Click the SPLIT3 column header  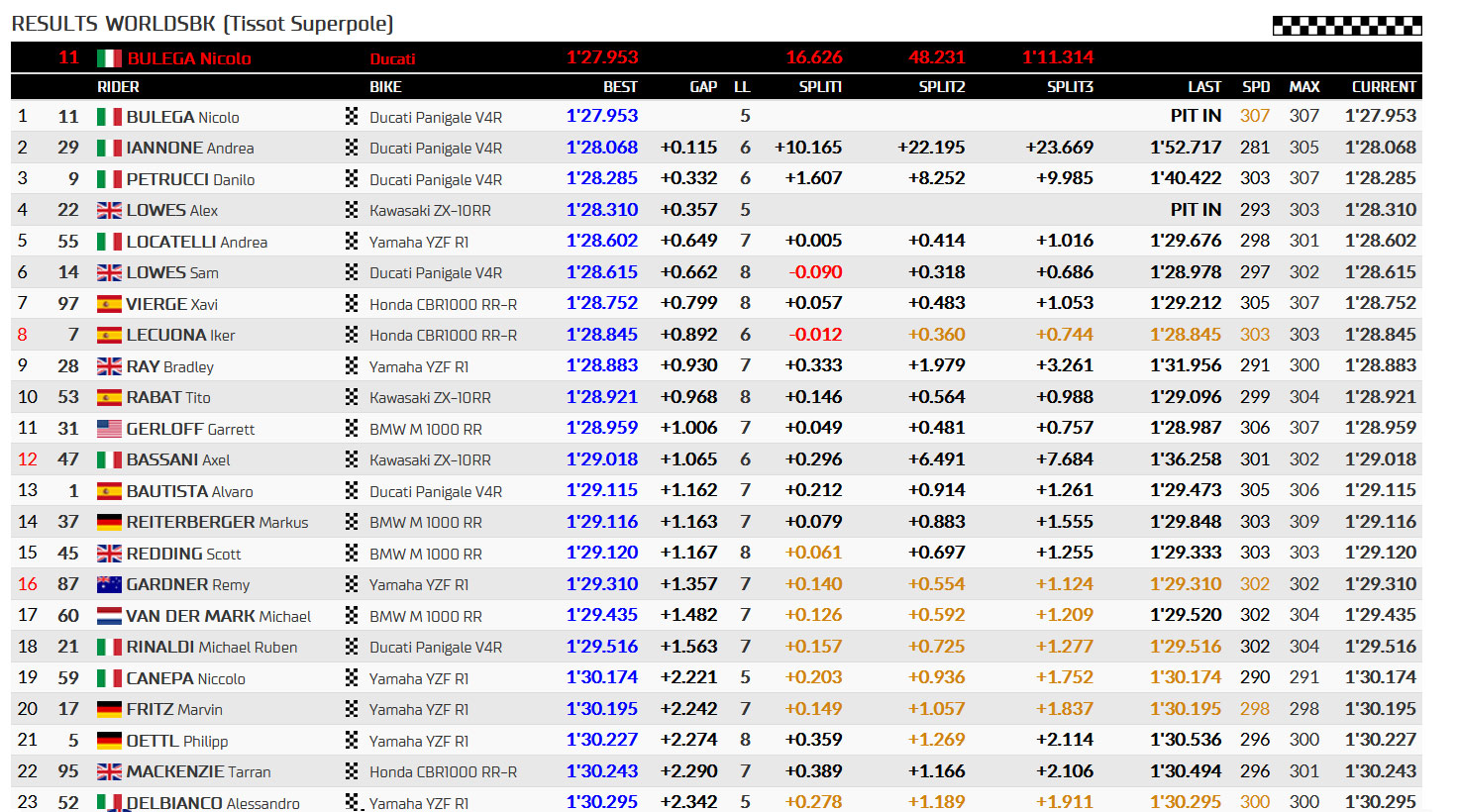point(1071,87)
